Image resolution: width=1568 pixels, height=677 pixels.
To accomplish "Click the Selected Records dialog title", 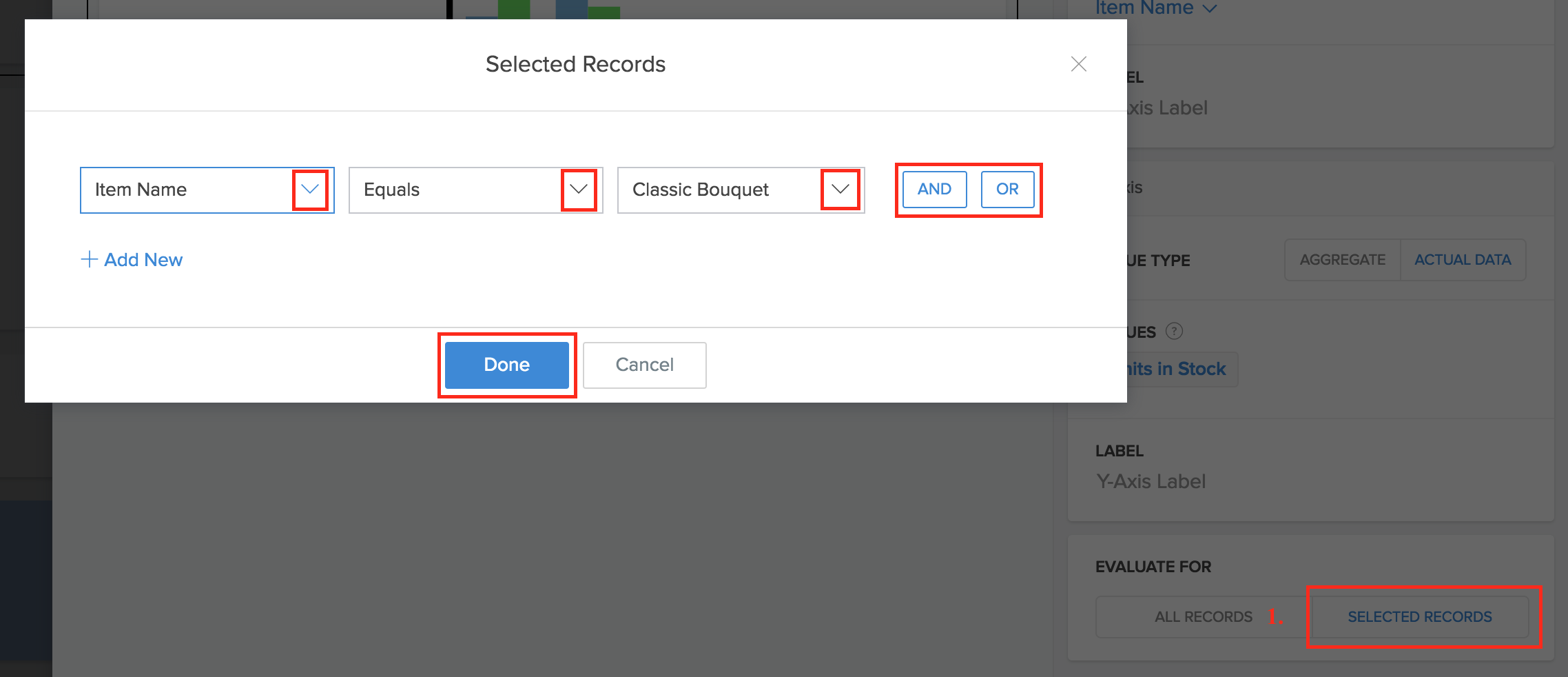I will tap(575, 64).
